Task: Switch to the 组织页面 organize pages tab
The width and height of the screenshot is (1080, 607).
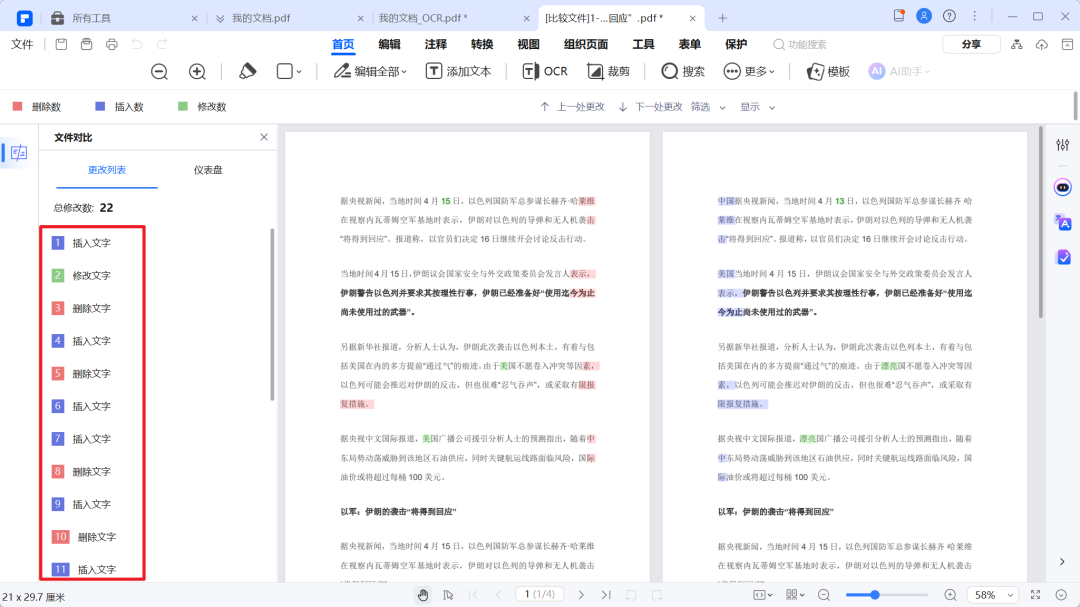Action: pos(585,44)
